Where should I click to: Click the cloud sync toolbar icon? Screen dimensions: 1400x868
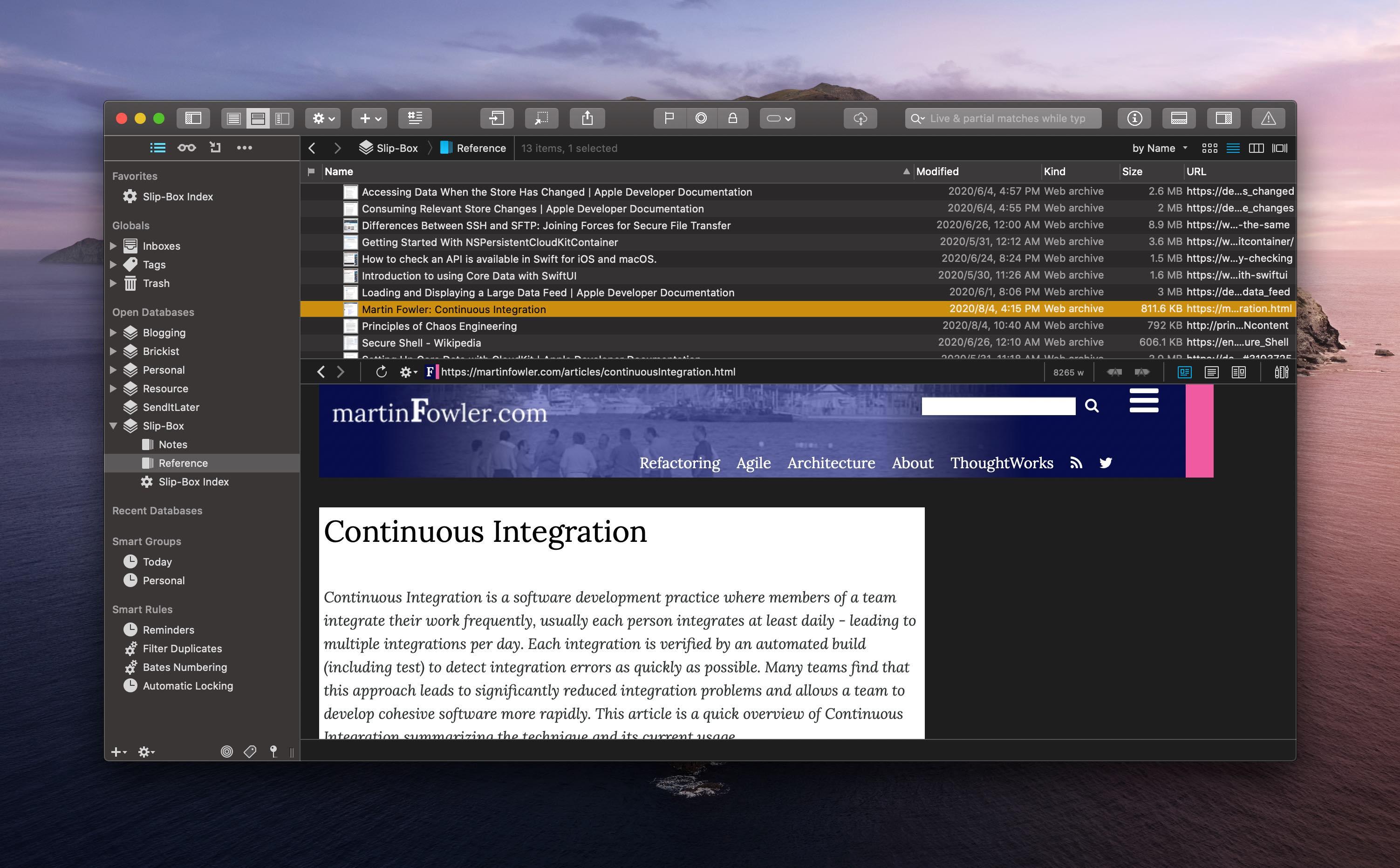tap(860, 118)
